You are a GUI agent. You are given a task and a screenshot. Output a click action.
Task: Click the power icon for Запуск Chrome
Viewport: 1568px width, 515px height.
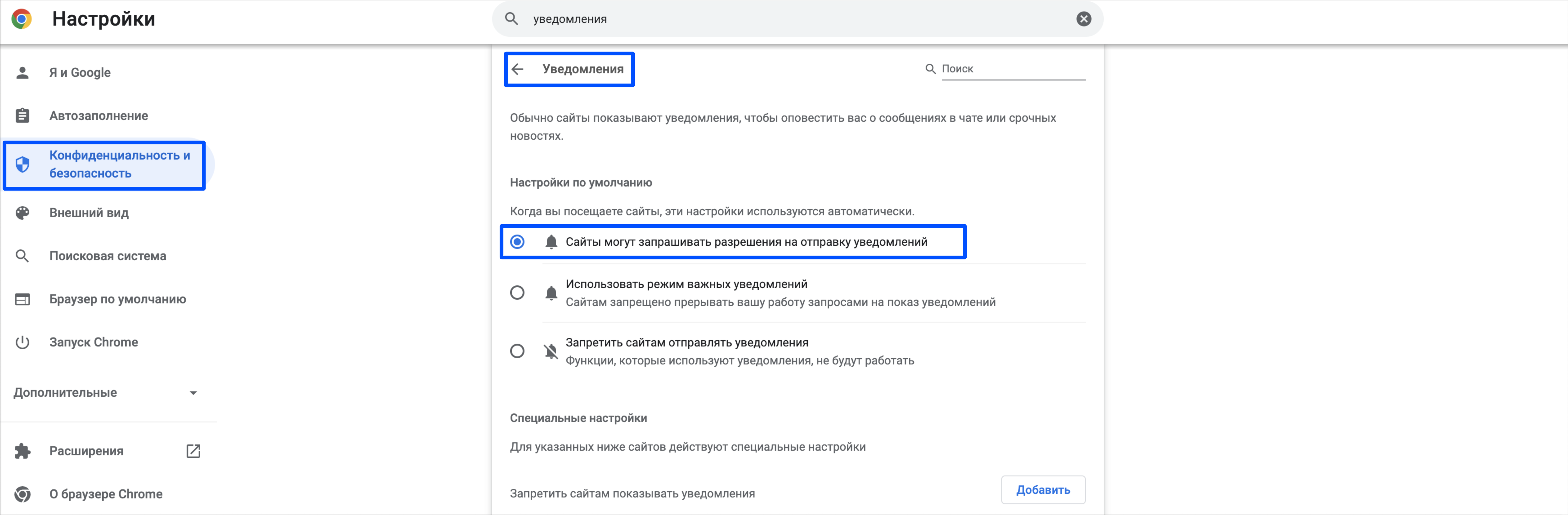(22, 342)
